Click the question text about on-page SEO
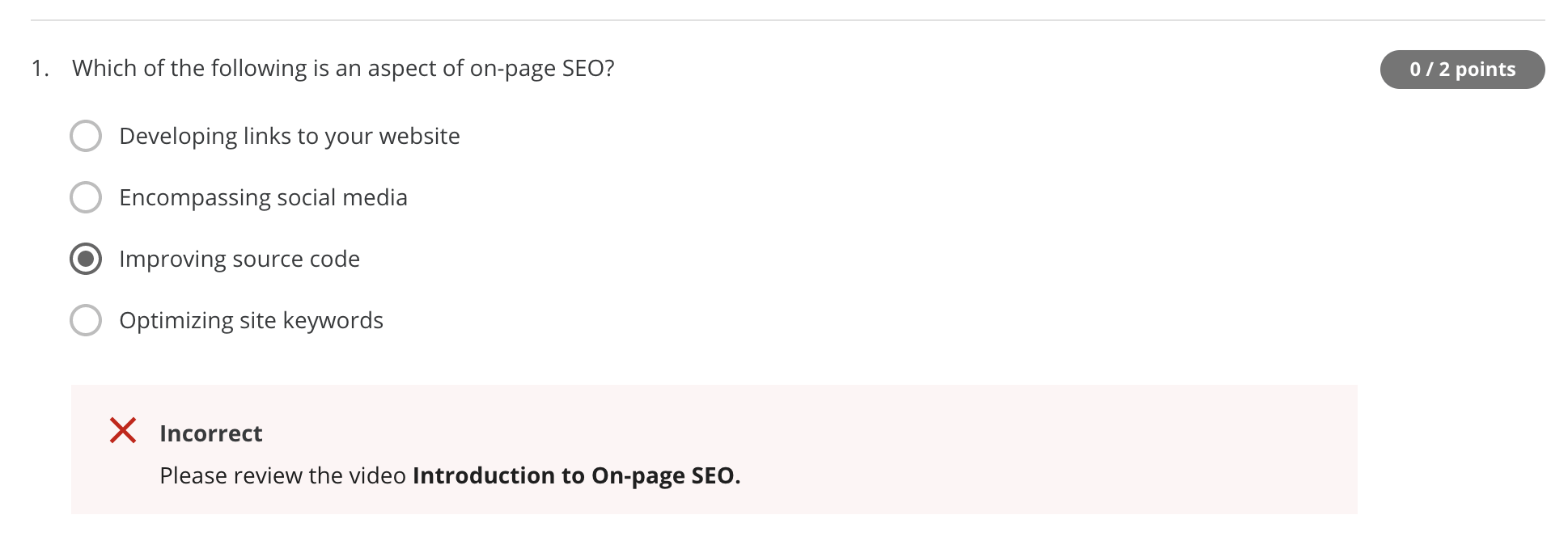 tap(343, 68)
